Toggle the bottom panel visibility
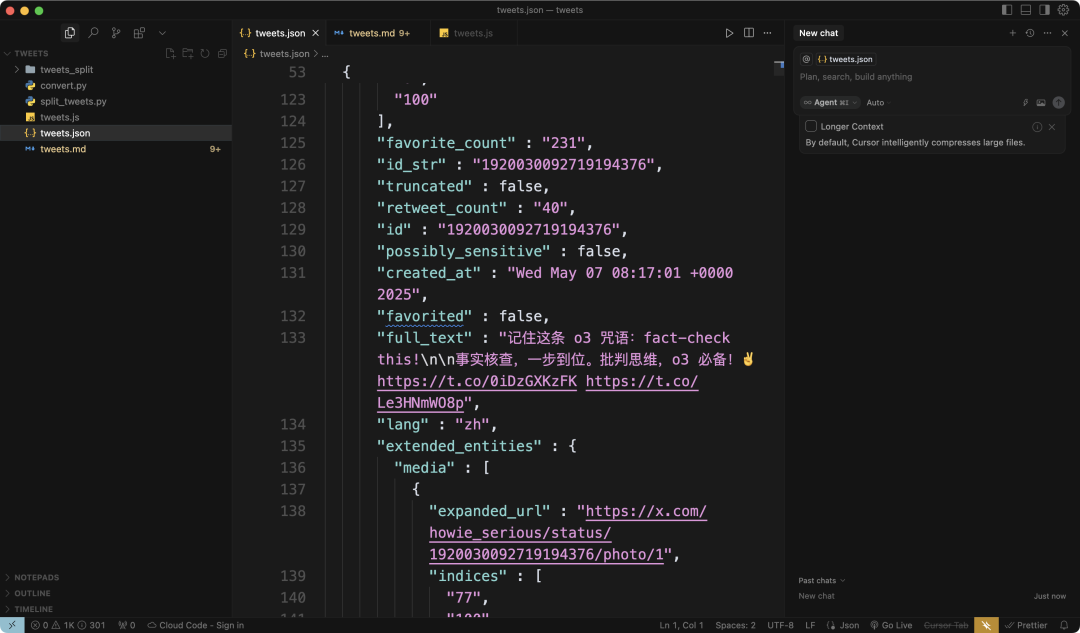The image size is (1080, 633). coord(1026,10)
